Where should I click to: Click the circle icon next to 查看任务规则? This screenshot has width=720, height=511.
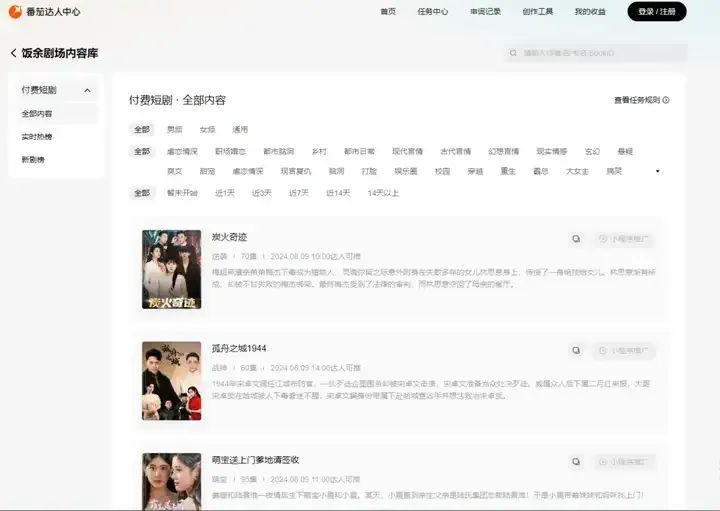click(666, 100)
